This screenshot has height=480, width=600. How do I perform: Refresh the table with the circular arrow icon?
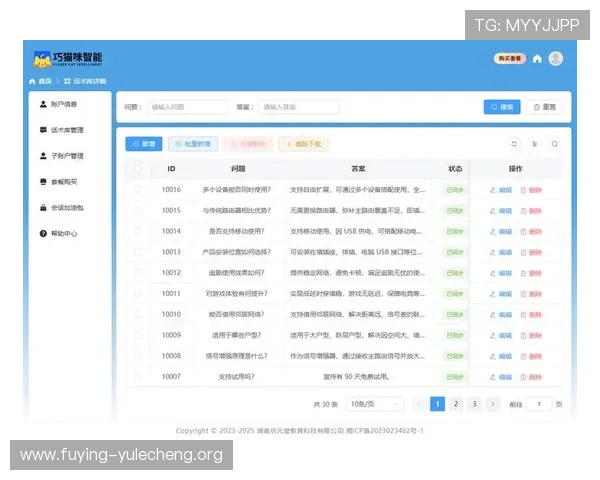[514, 144]
